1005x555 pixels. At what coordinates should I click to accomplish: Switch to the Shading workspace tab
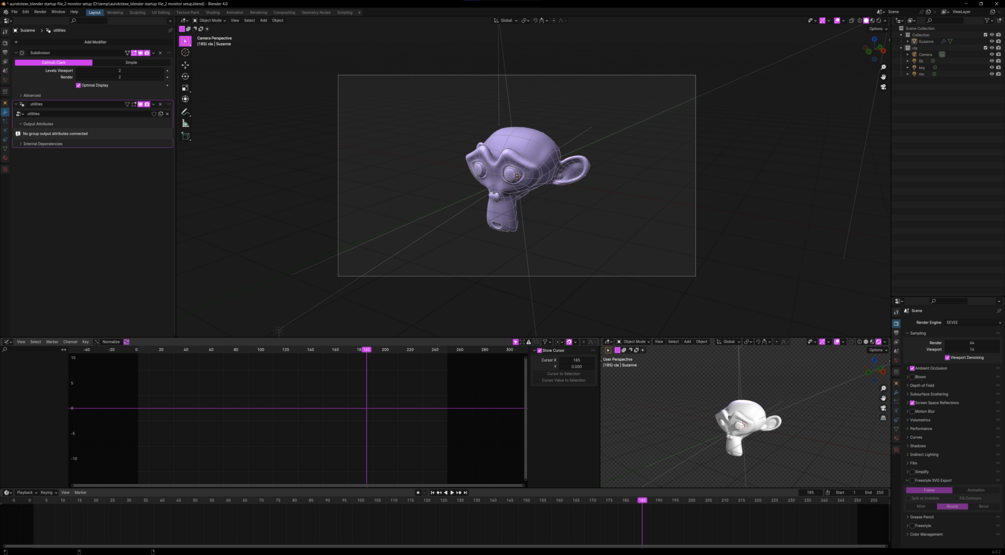click(213, 12)
